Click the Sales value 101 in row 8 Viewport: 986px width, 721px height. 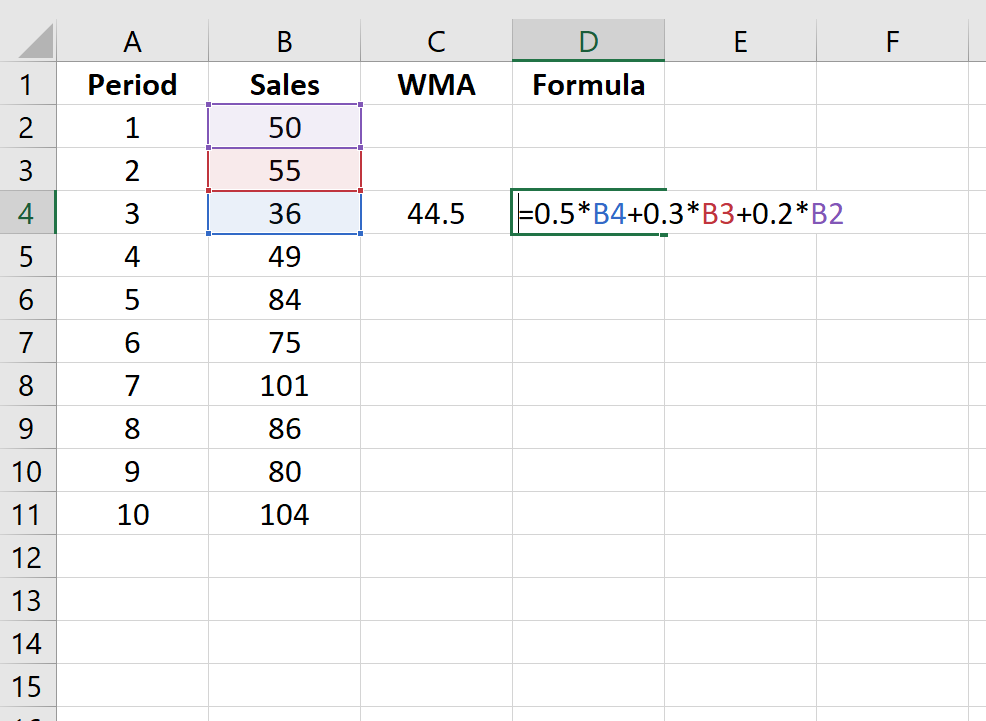pos(284,385)
